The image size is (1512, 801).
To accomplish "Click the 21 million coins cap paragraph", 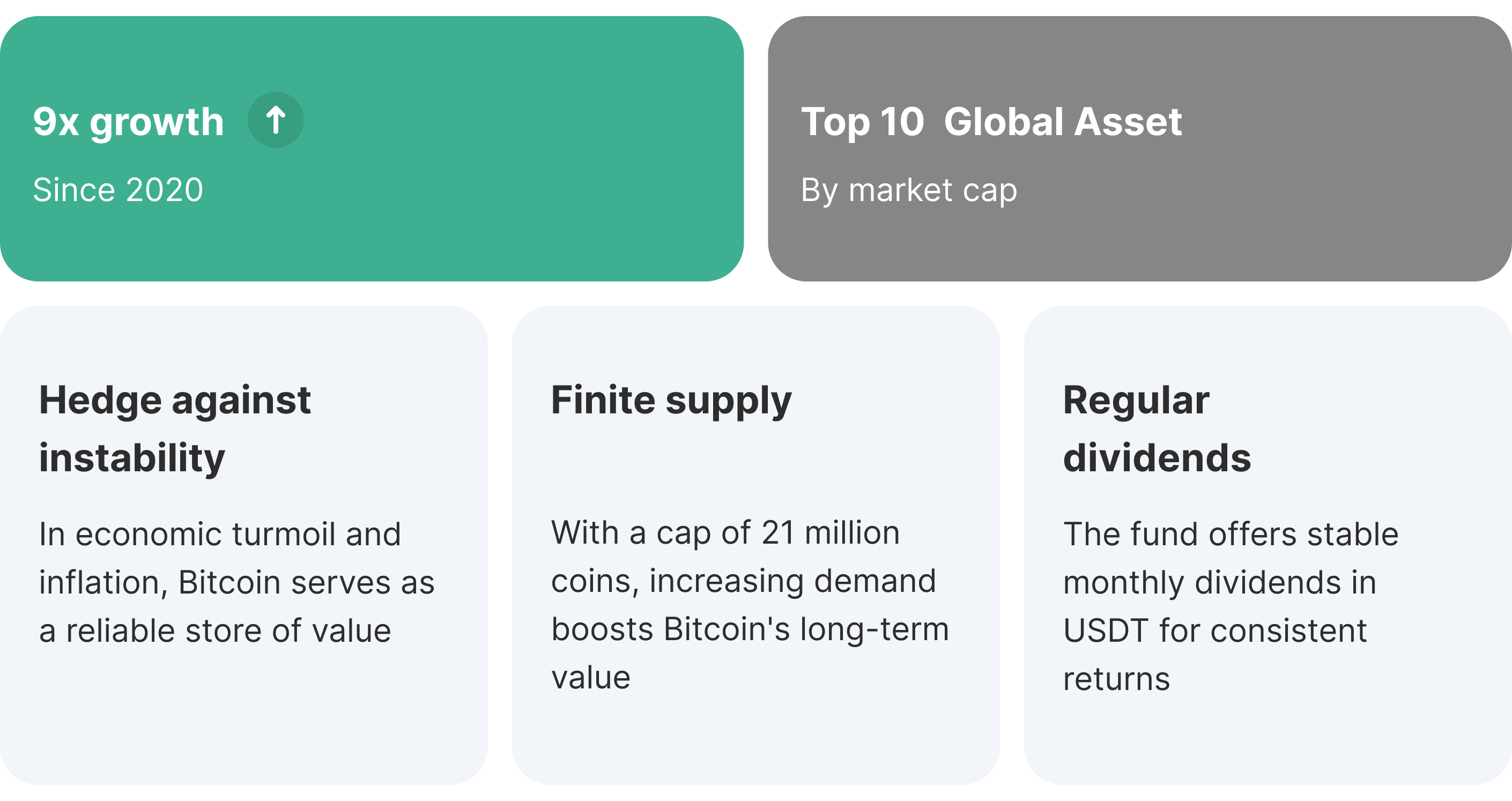I will [x=750, y=604].
